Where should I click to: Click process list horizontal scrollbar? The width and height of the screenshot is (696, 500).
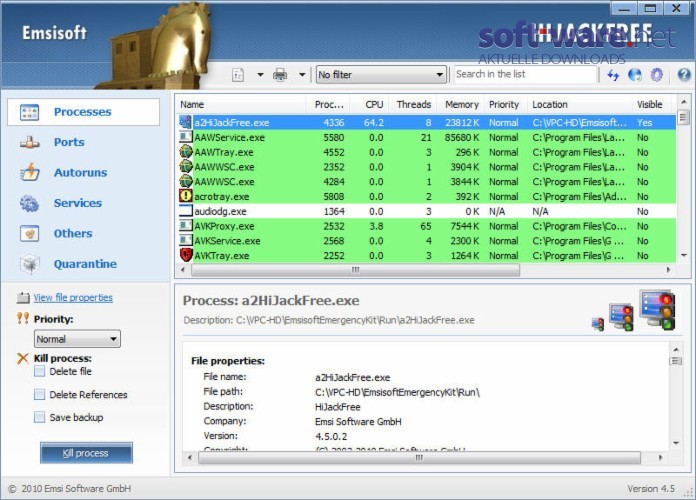point(355,270)
